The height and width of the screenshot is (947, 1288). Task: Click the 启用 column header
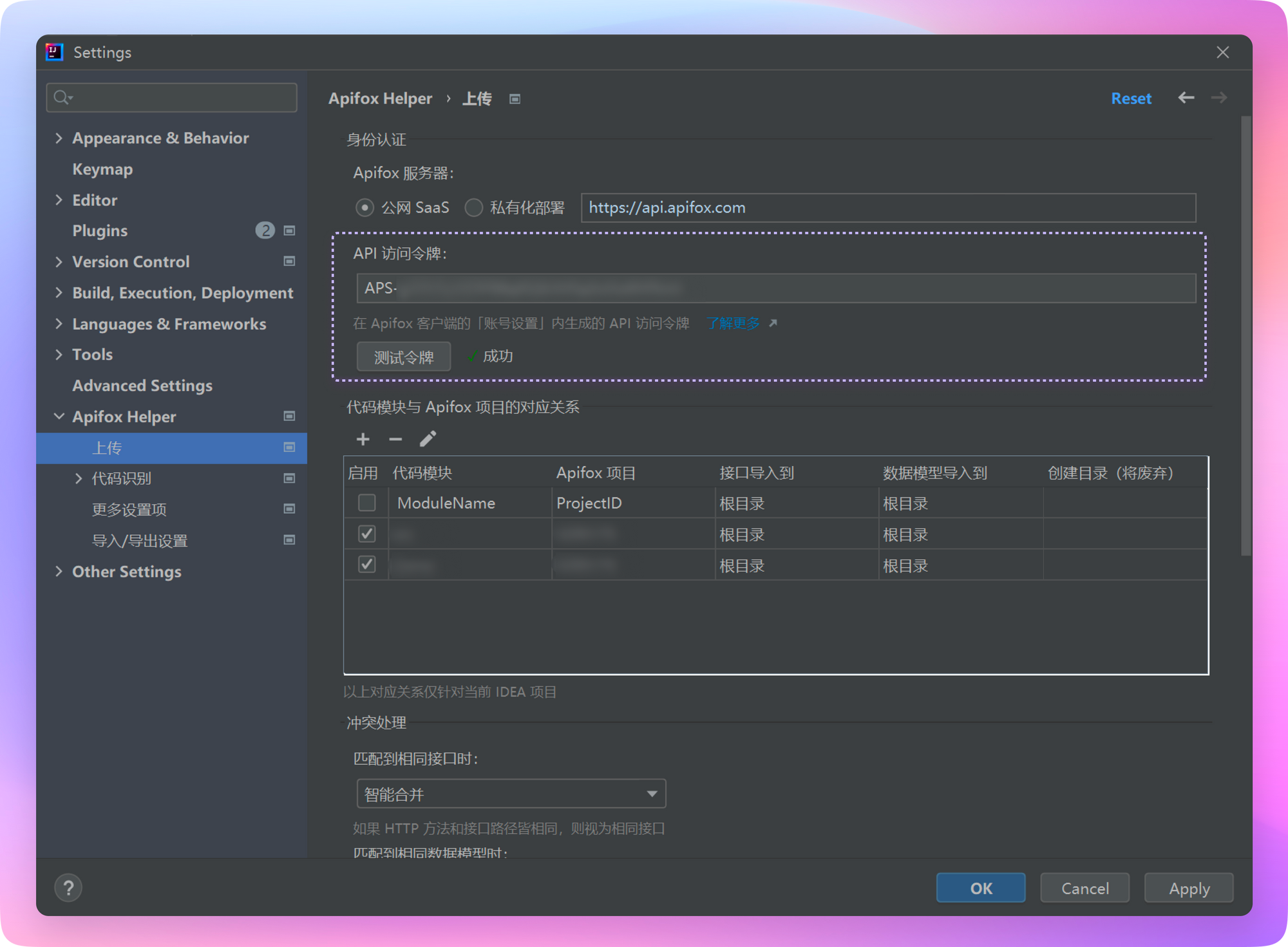(363, 473)
